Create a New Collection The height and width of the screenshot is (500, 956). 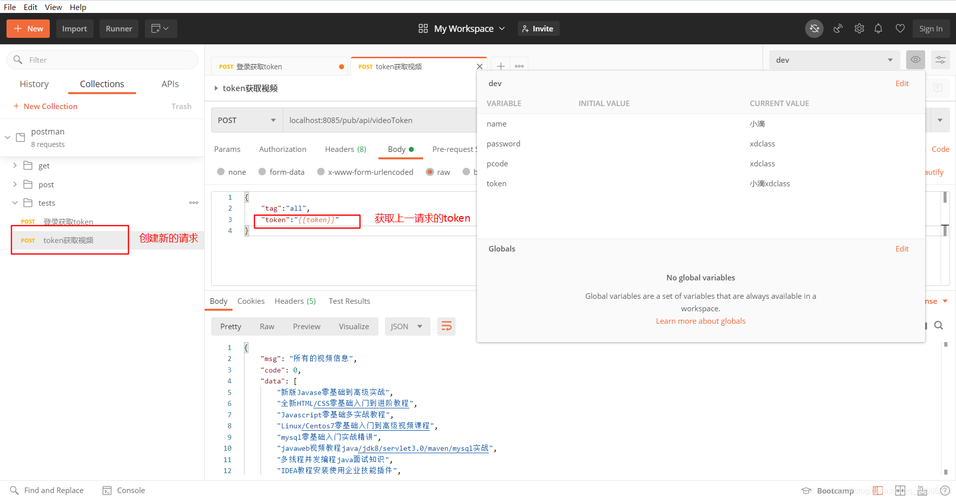(46, 106)
